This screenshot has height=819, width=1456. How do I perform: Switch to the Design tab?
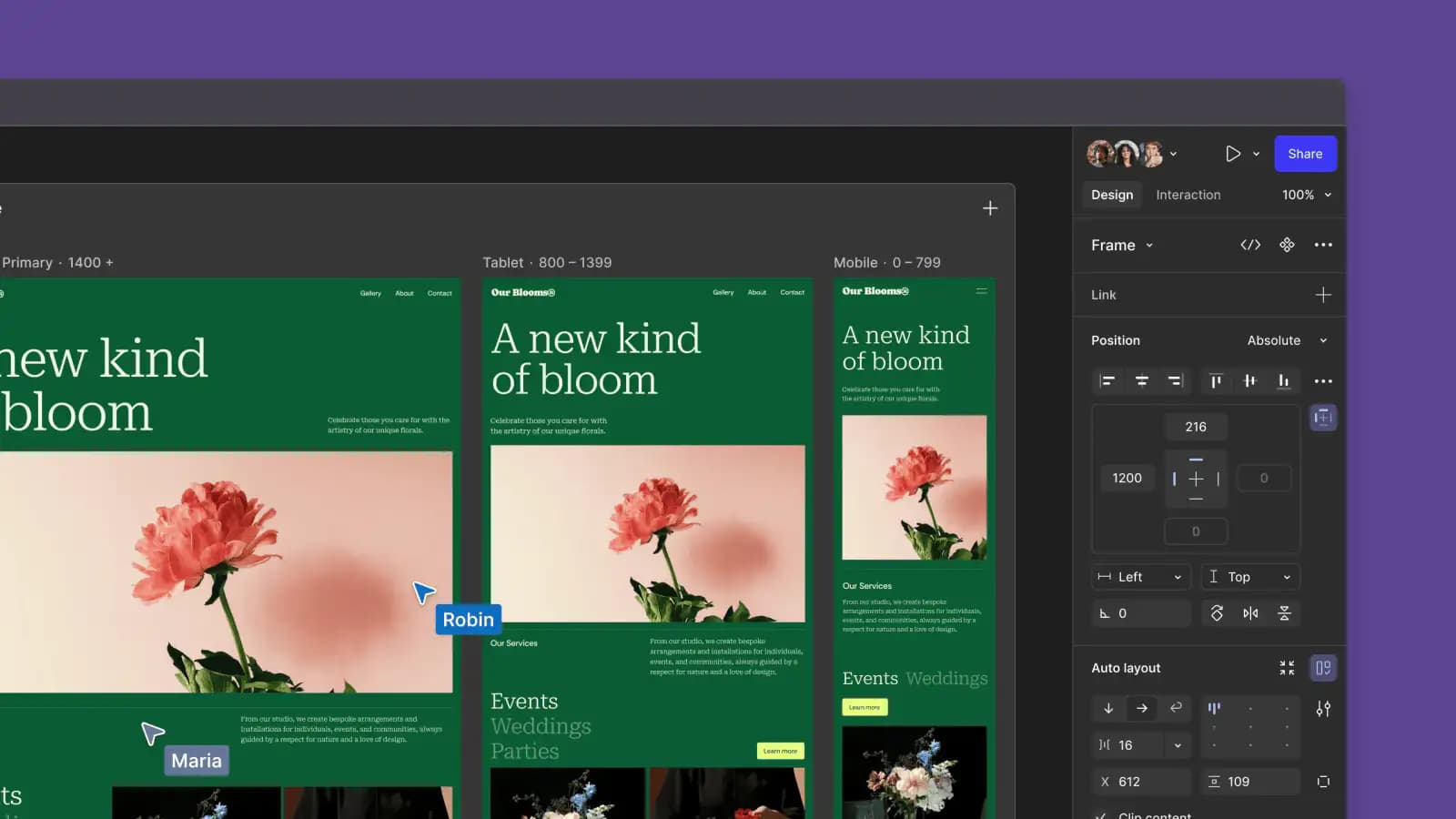coord(1112,195)
